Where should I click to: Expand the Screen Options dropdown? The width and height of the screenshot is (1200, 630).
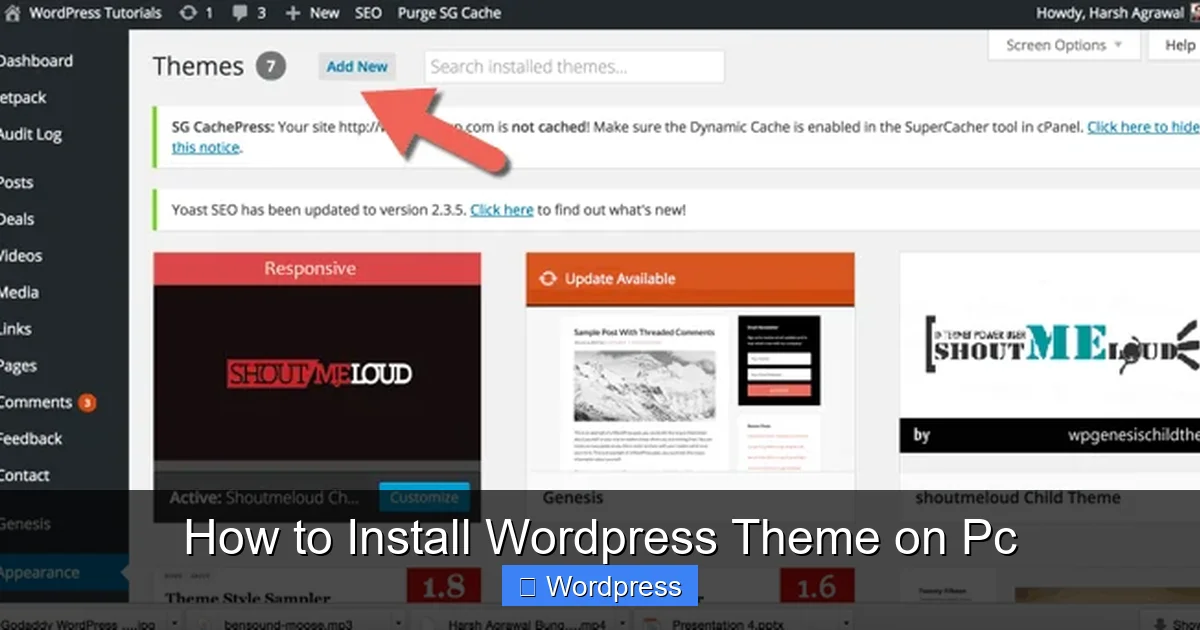pos(1064,45)
